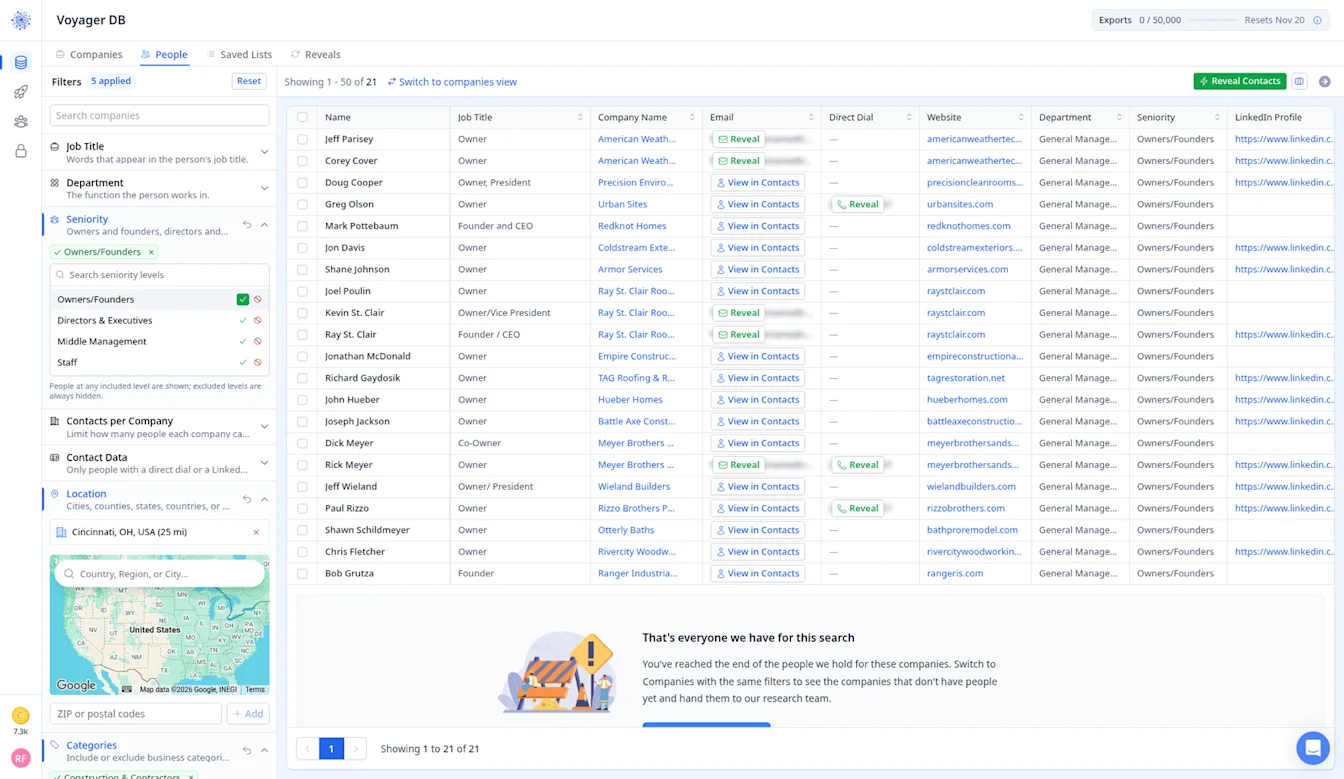
Task: Open the chat support bubble
Action: [x=1313, y=748]
